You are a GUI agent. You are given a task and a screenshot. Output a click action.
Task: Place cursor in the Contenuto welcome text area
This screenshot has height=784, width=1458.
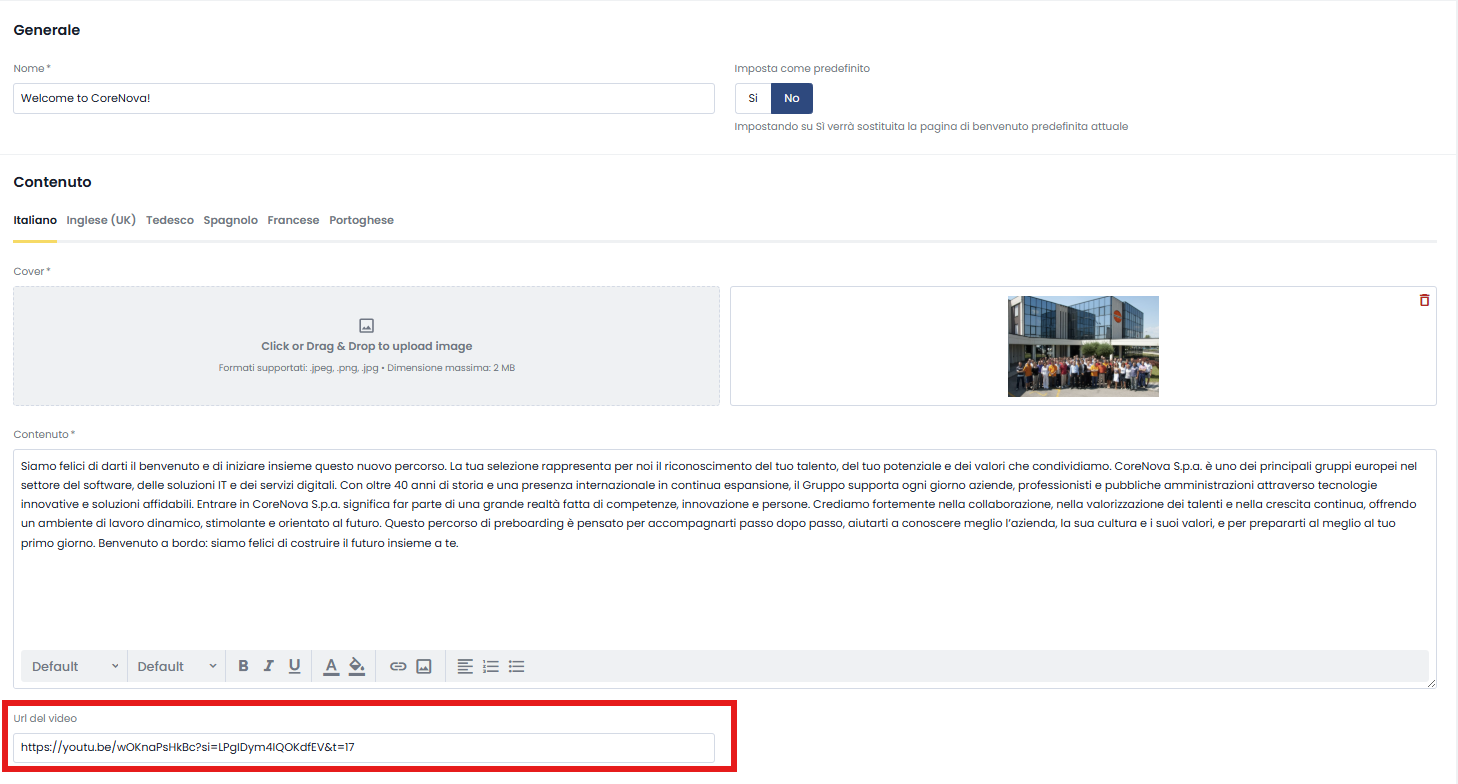[x=725, y=550]
